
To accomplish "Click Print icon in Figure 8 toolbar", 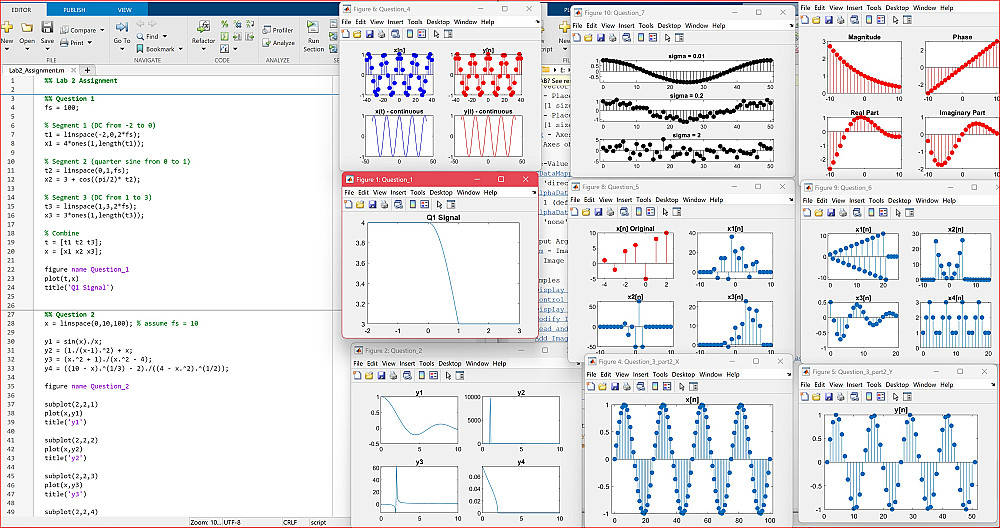I will [611, 211].
